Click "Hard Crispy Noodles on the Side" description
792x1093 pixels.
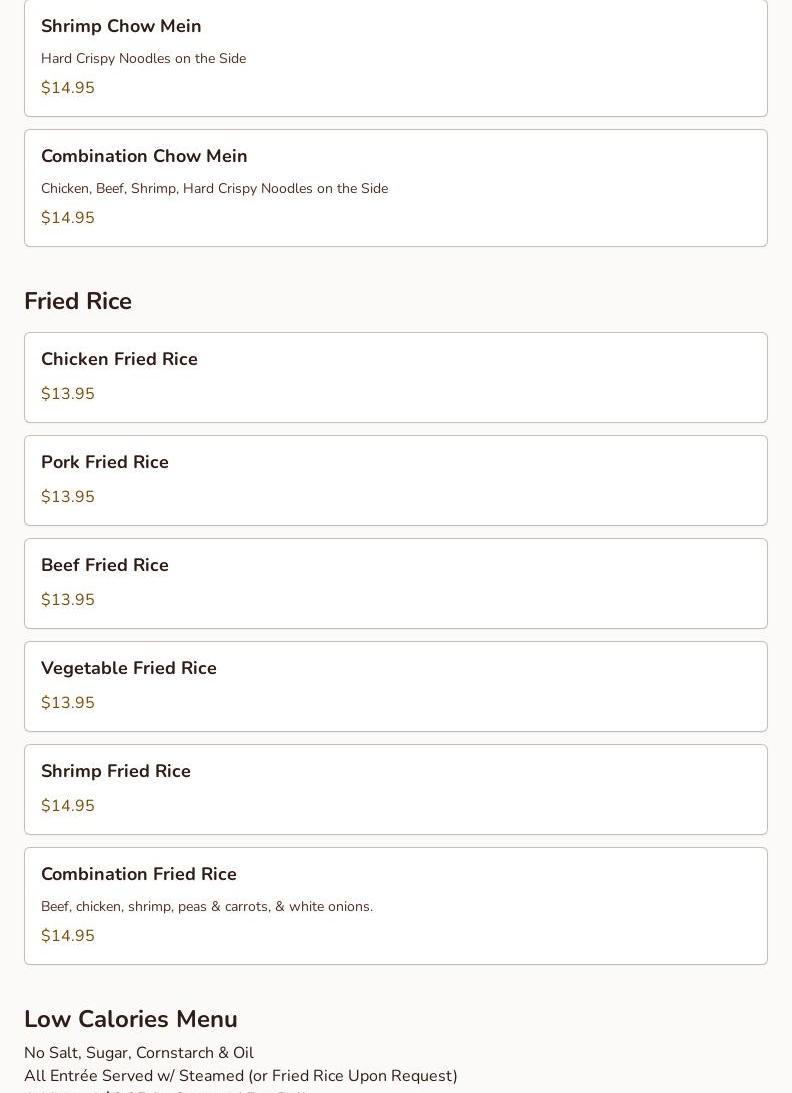[x=143, y=58]
